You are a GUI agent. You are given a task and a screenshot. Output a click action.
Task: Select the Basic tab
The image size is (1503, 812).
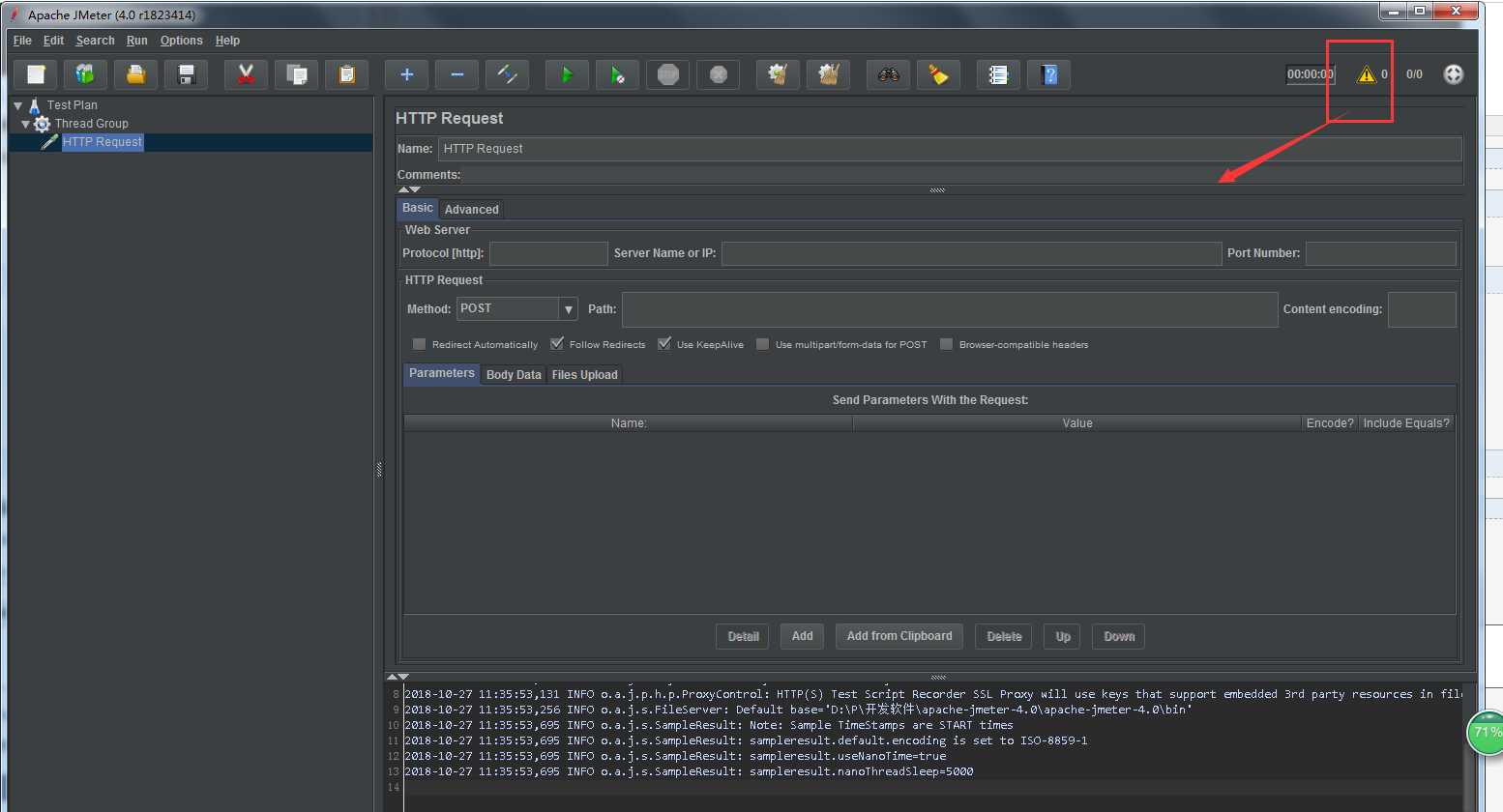(x=418, y=208)
